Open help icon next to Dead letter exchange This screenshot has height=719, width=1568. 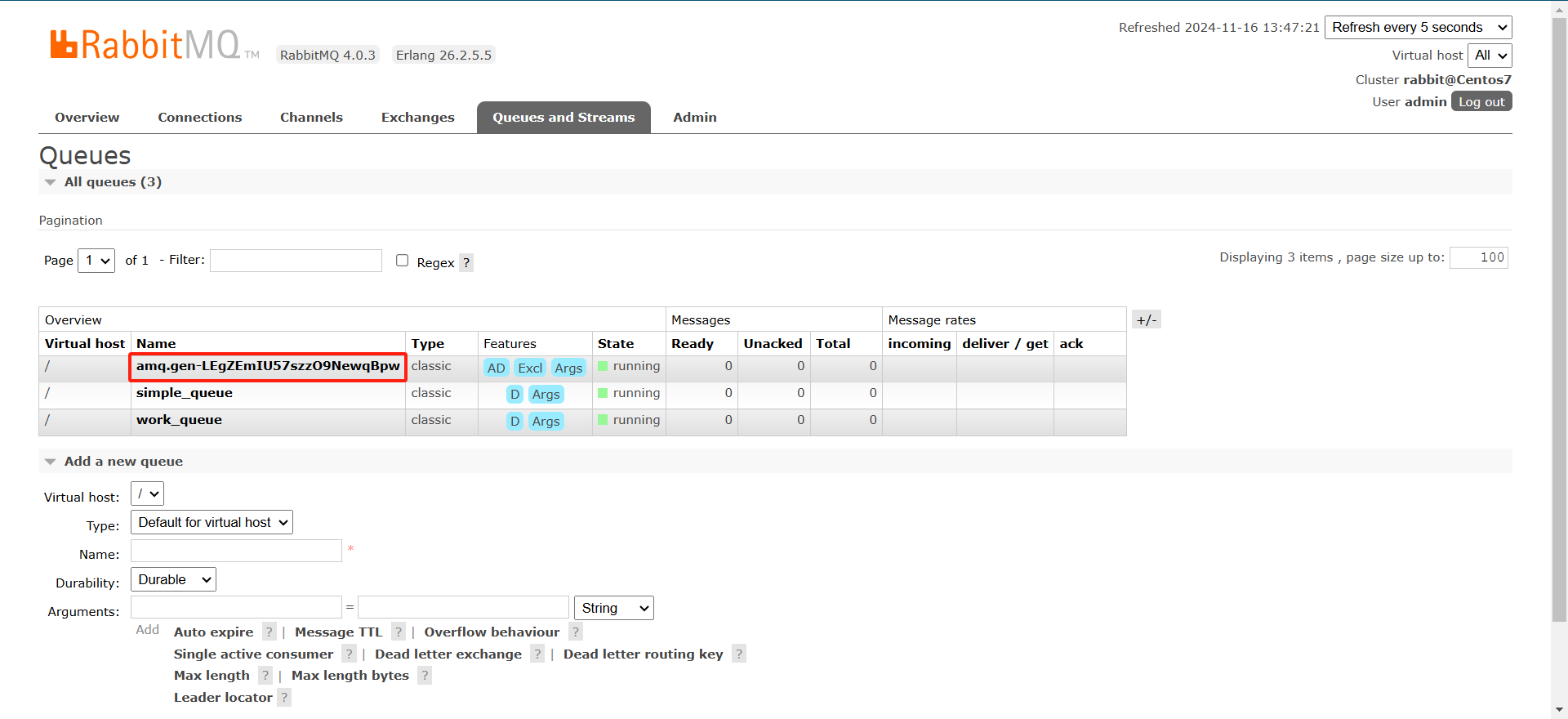[537, 654]
